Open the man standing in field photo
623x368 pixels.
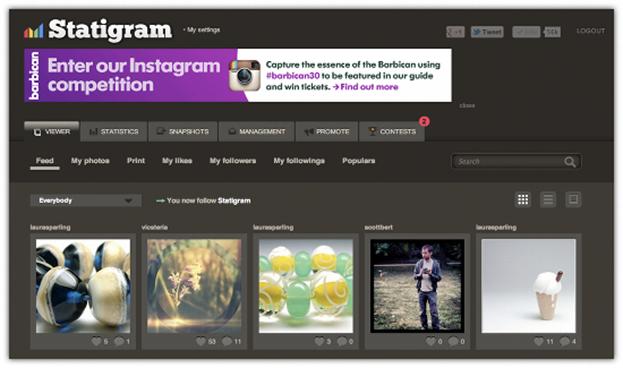pyautogui.click(x=417, y=286)
